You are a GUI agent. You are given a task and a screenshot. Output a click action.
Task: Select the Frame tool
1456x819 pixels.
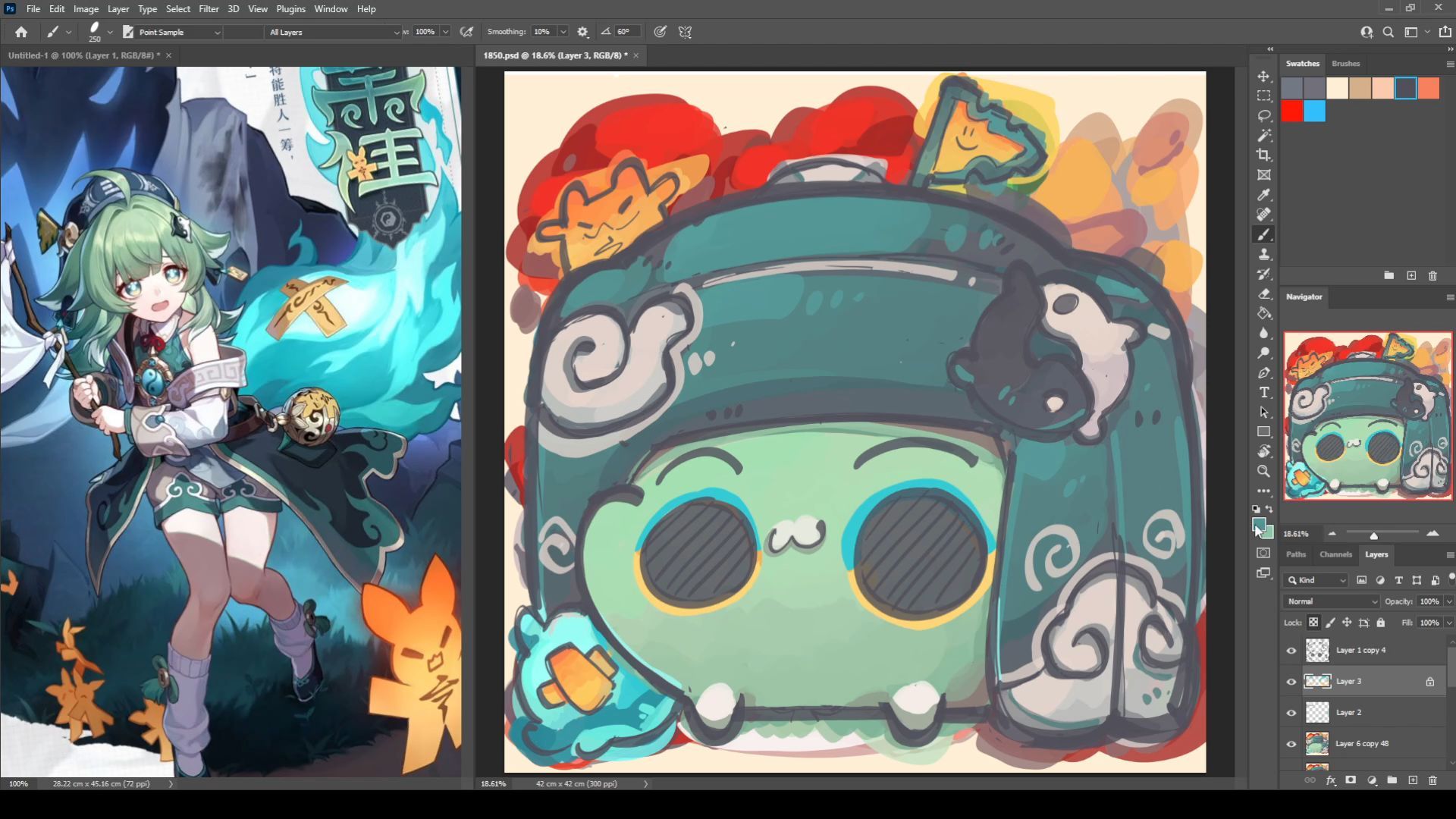tap(1263, 175)
